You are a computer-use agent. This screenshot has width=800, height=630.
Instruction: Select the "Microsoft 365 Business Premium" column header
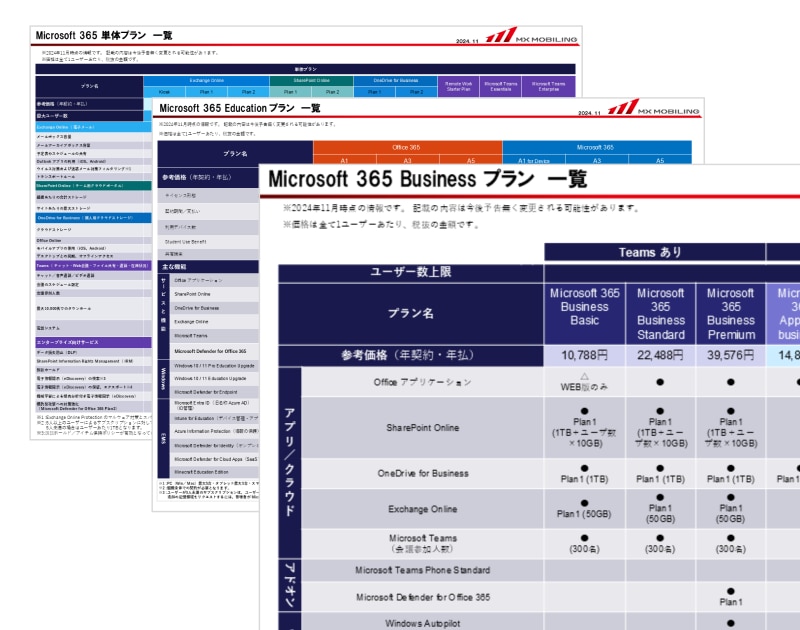[731, 313]
